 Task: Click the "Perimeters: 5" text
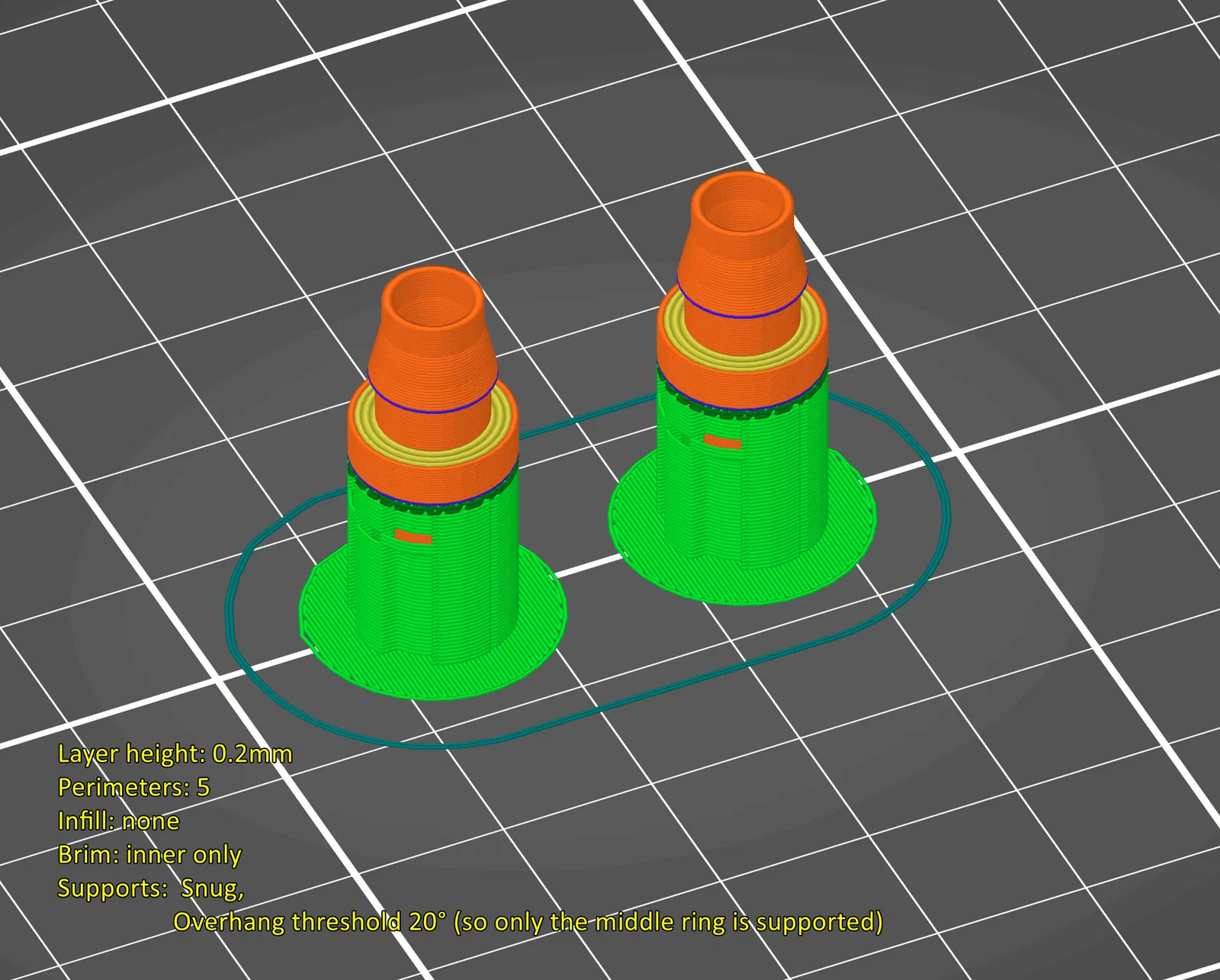pyautogui.click(x=133, y=787)
